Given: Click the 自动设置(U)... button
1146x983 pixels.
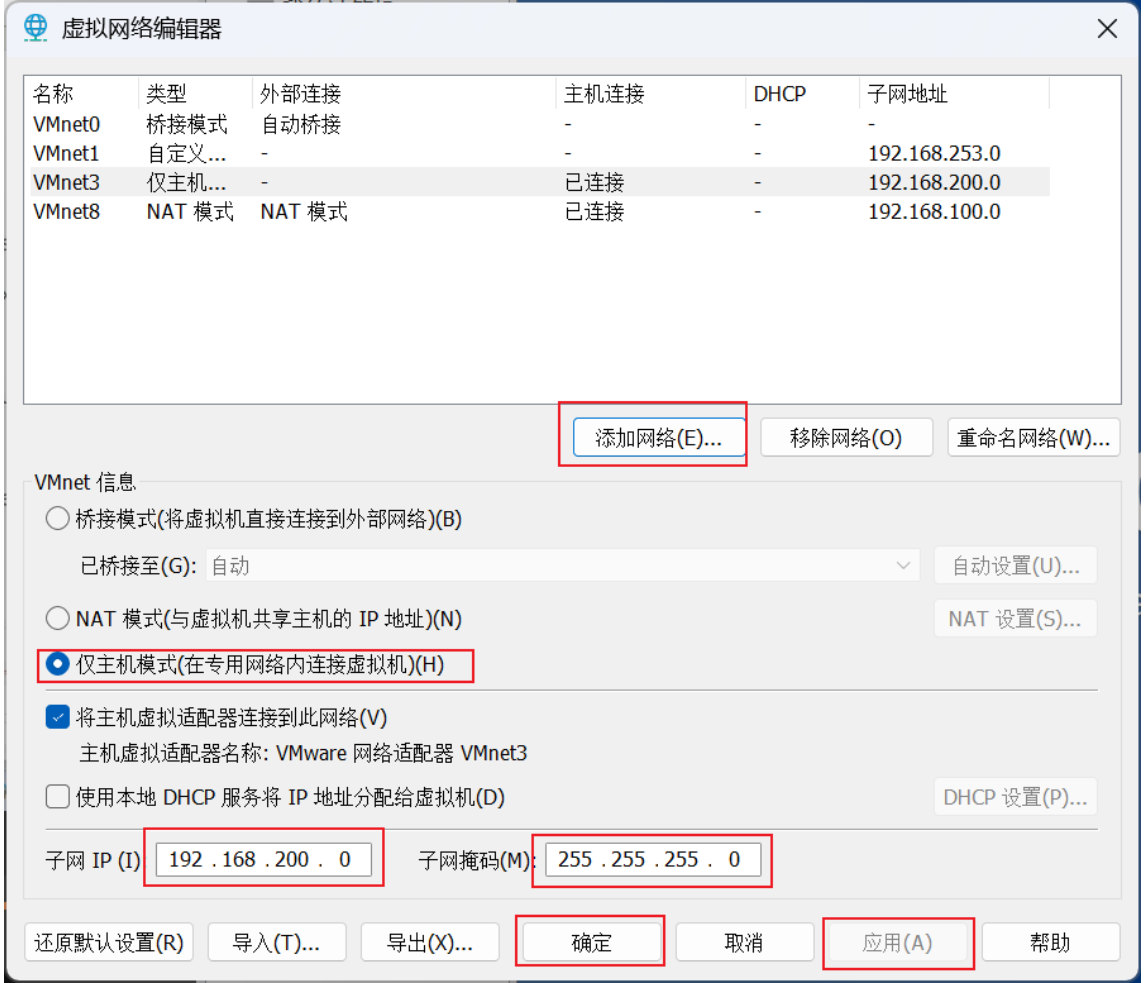Looking at the screenshot, I should 1015,566.
